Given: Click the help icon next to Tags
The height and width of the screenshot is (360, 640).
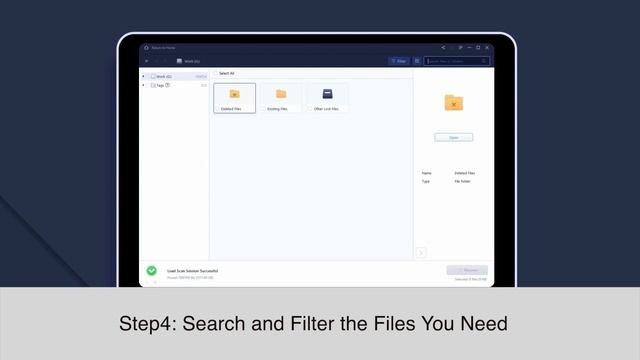Looking at the screenshot, I should [167, 85].
